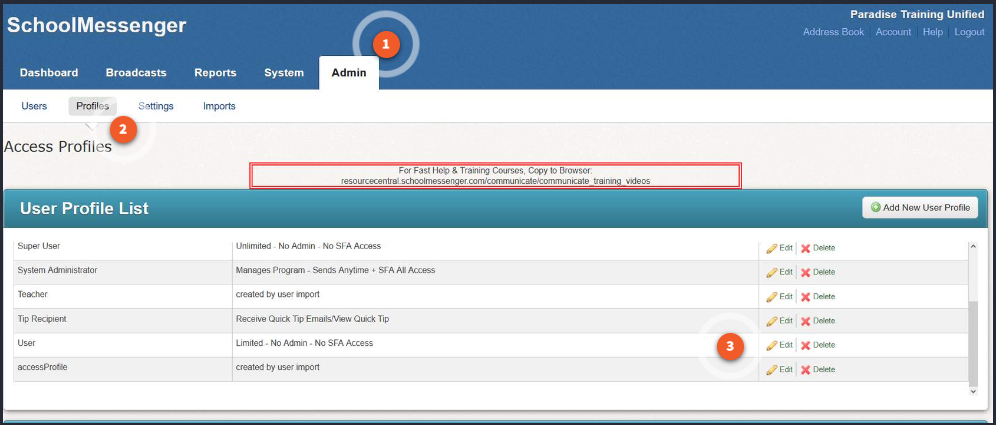Viewport: 996px width, 425px height.
Task: Click the scroll-down arrow of profile list
Action: point(973,392)
